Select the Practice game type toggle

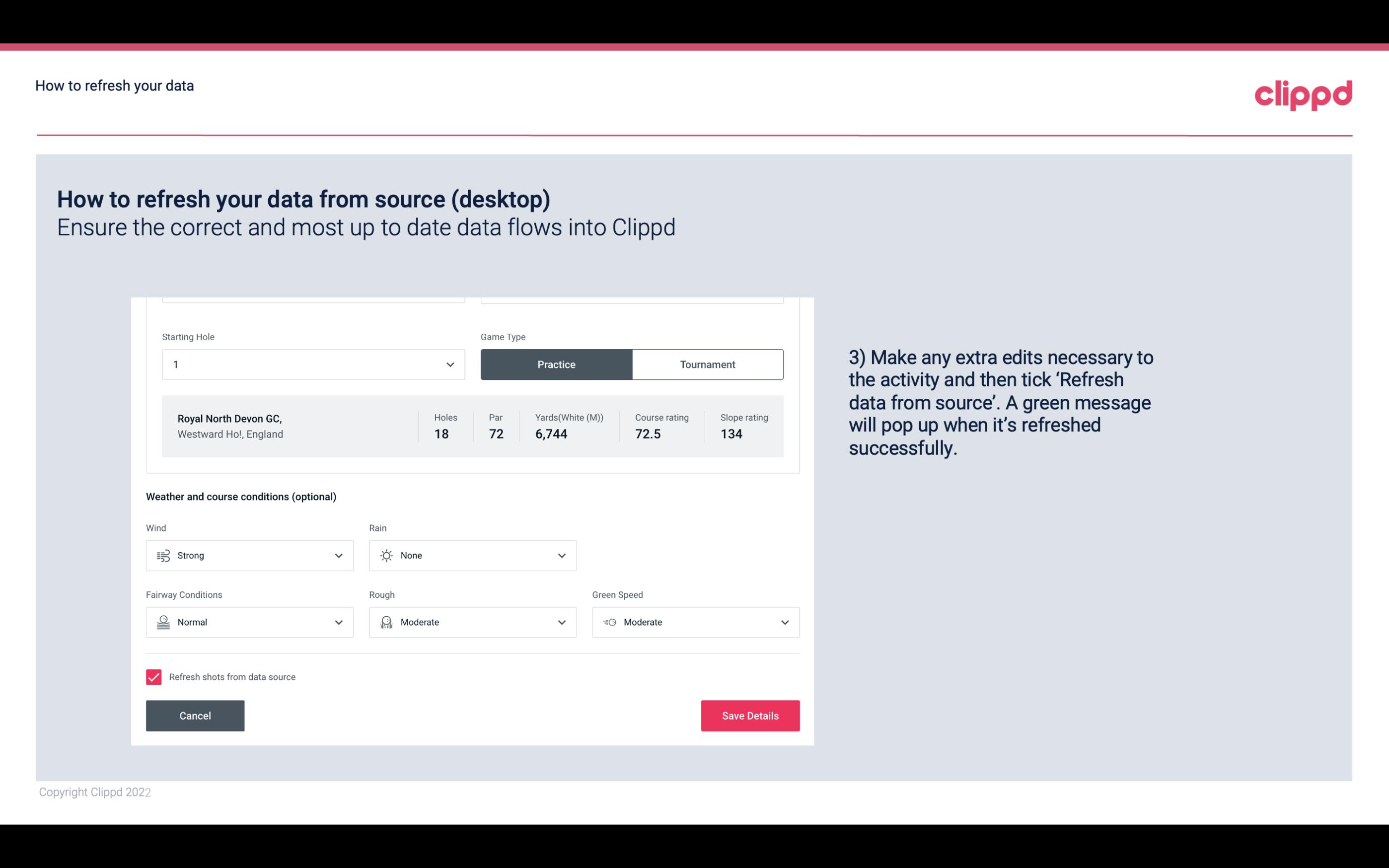(556, 364)
